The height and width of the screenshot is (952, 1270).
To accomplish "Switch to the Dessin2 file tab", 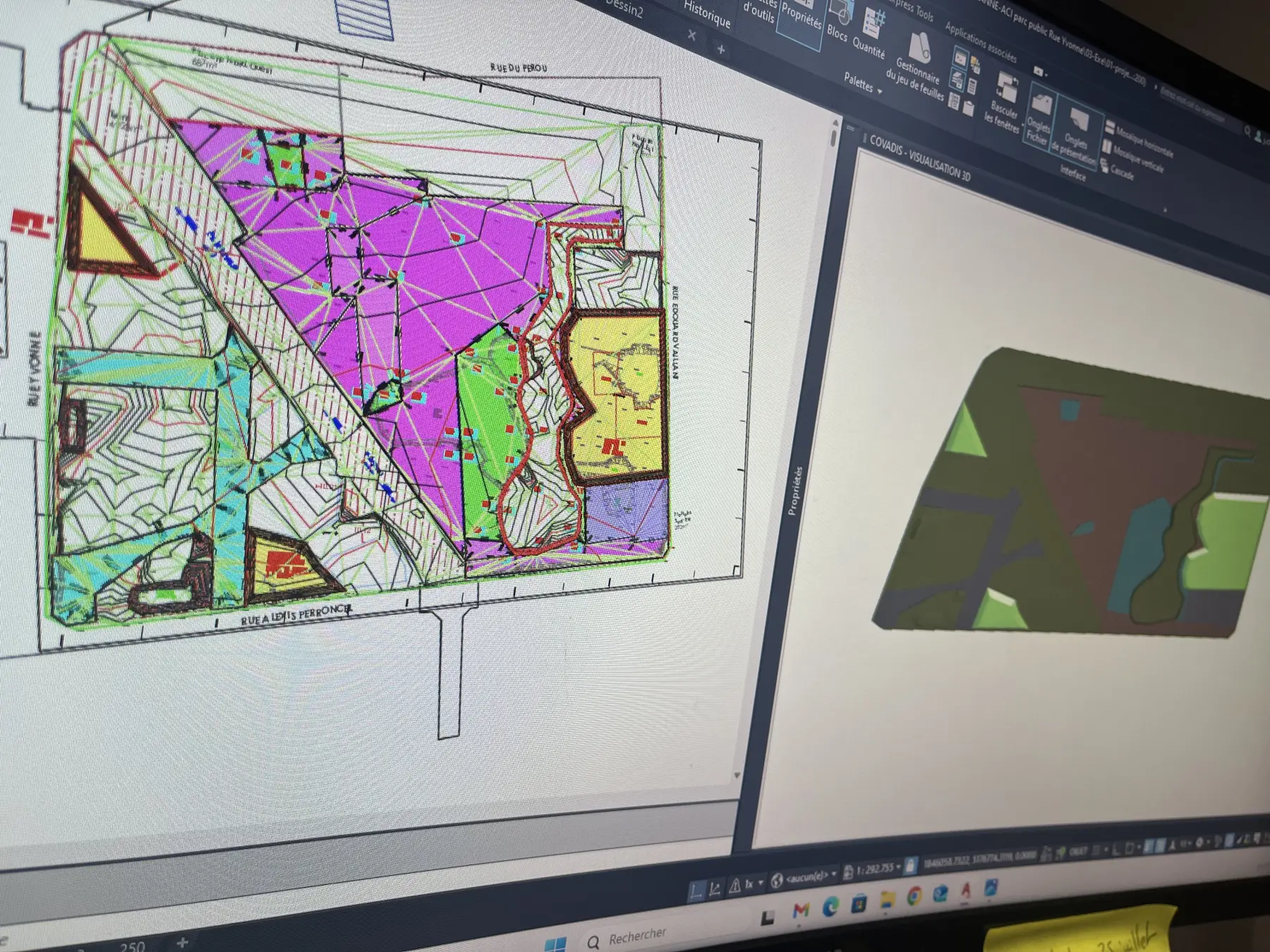I will 624,8.
